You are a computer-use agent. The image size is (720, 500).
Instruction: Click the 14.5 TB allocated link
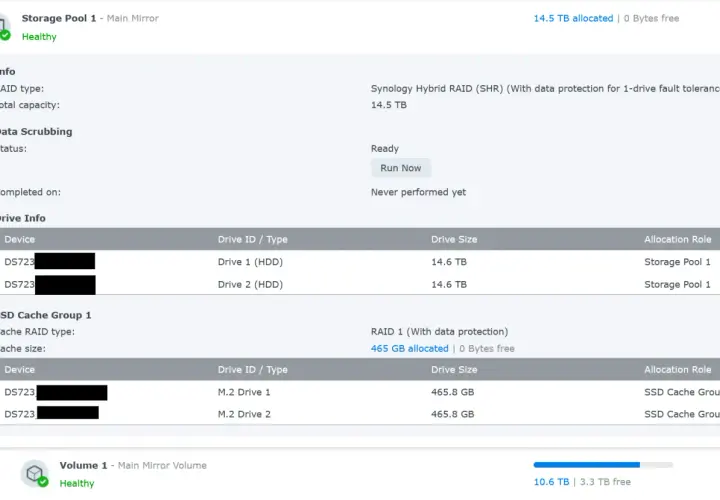[573, 18]
